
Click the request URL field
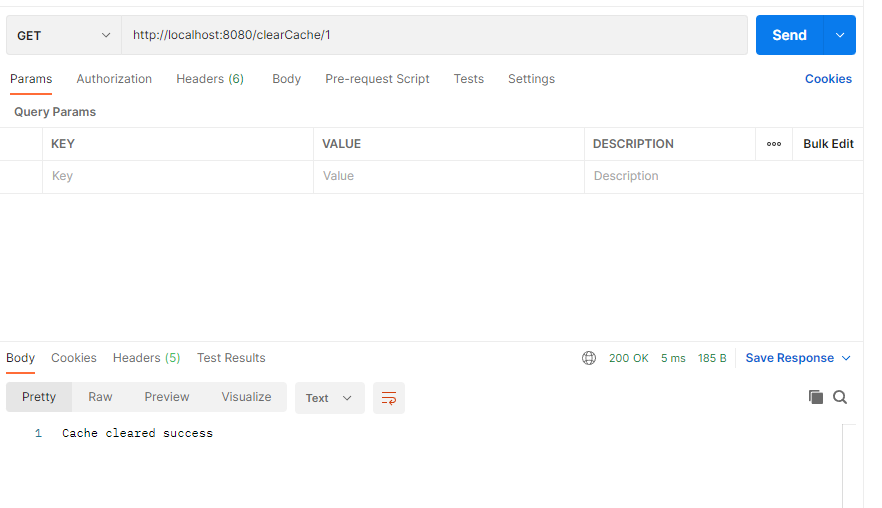[x=434, y=35]
